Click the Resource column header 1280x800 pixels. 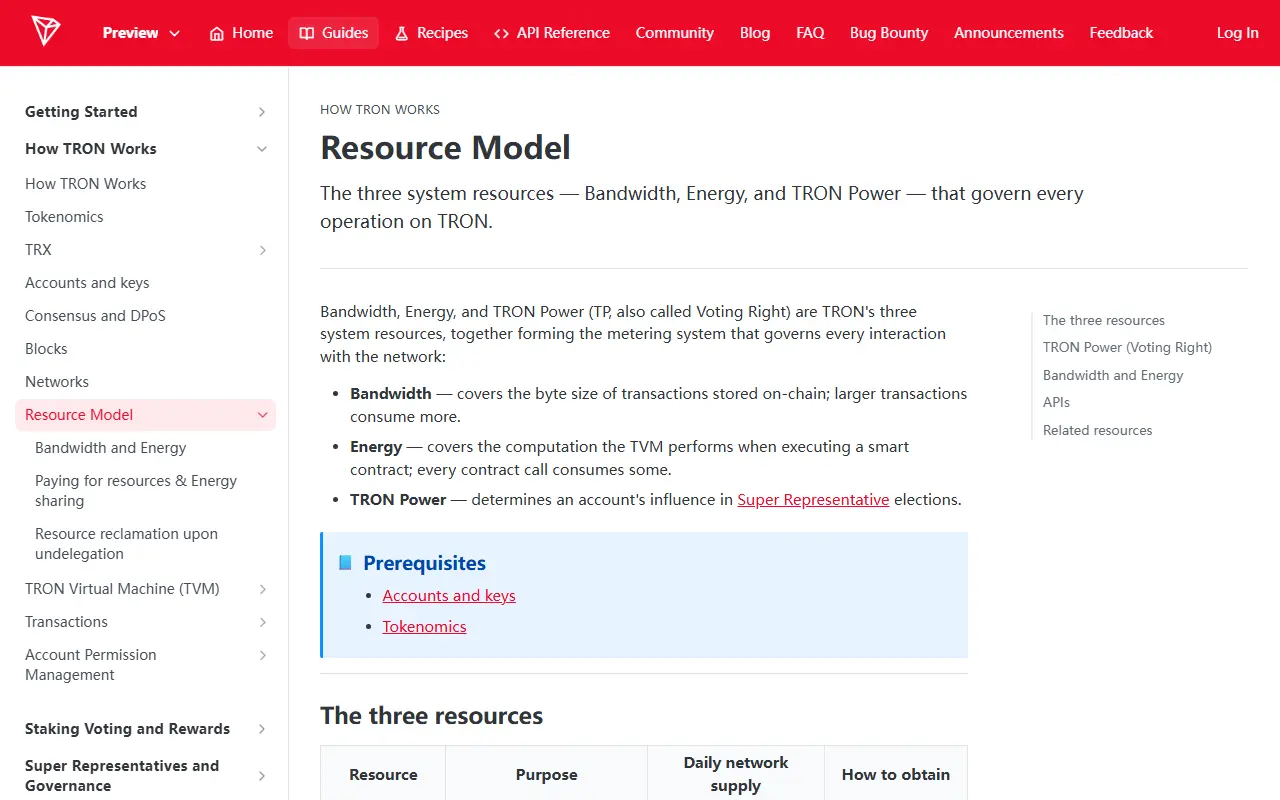(x=383, y=774)
